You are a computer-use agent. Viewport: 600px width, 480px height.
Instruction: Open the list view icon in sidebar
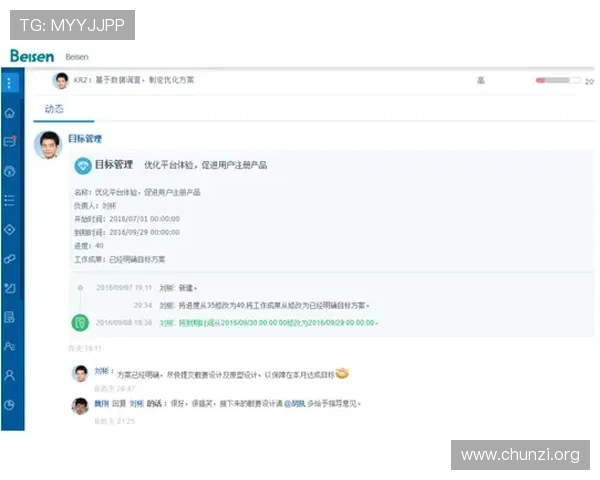tap(10, 200)
